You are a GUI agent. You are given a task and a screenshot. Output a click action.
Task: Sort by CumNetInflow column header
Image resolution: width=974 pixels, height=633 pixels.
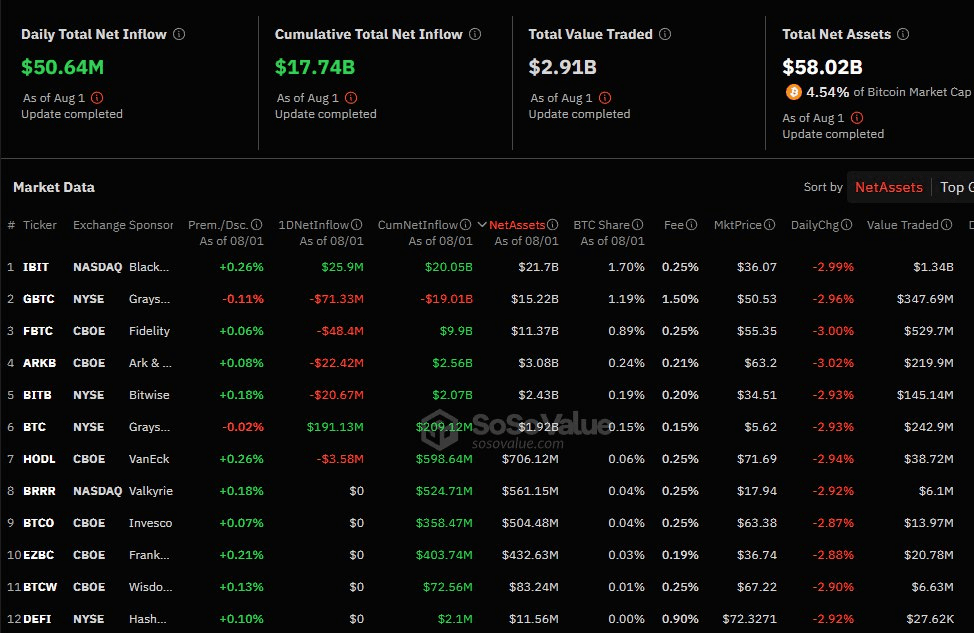[418, 225]
